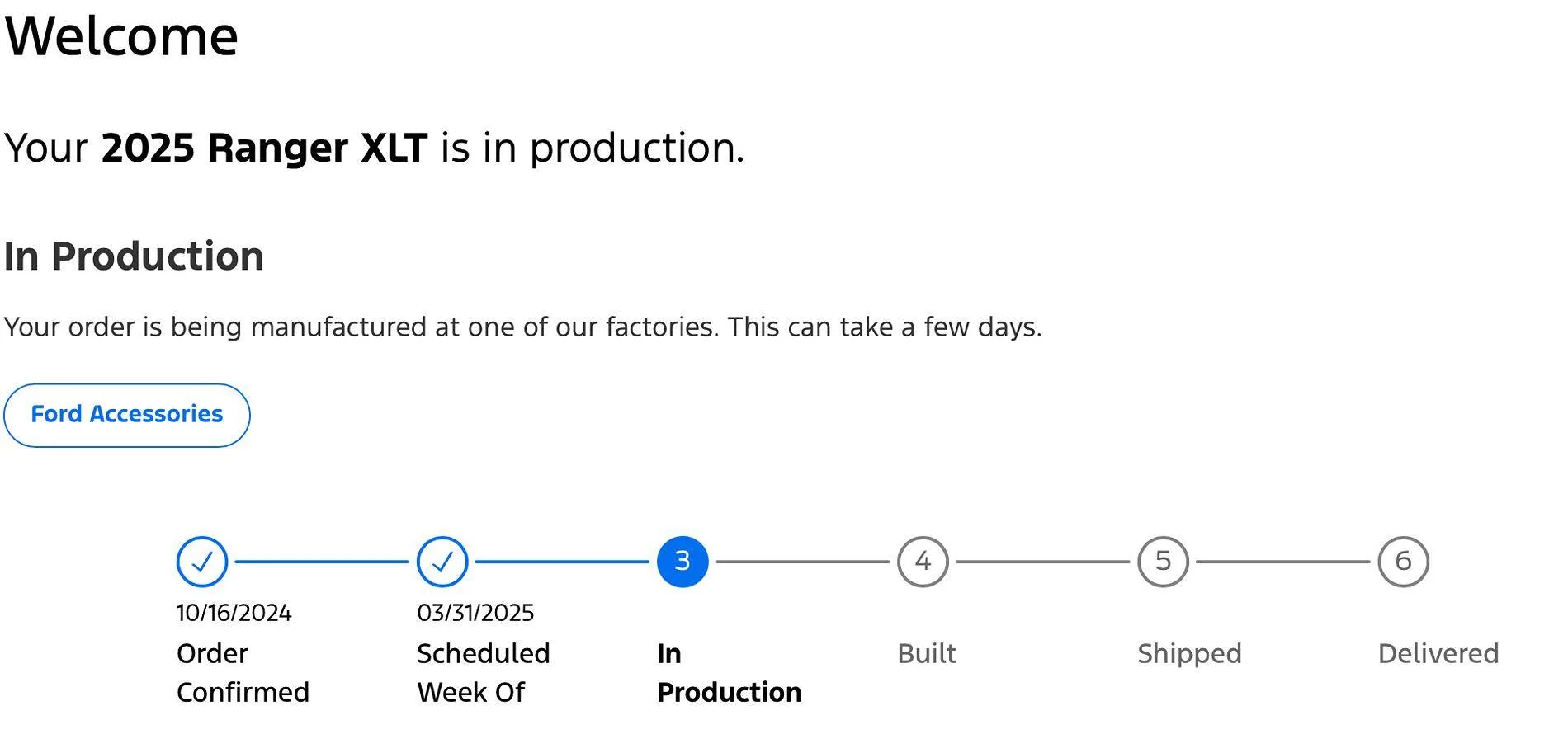
Task: Click the active step 3 circle
Action: 682,562
